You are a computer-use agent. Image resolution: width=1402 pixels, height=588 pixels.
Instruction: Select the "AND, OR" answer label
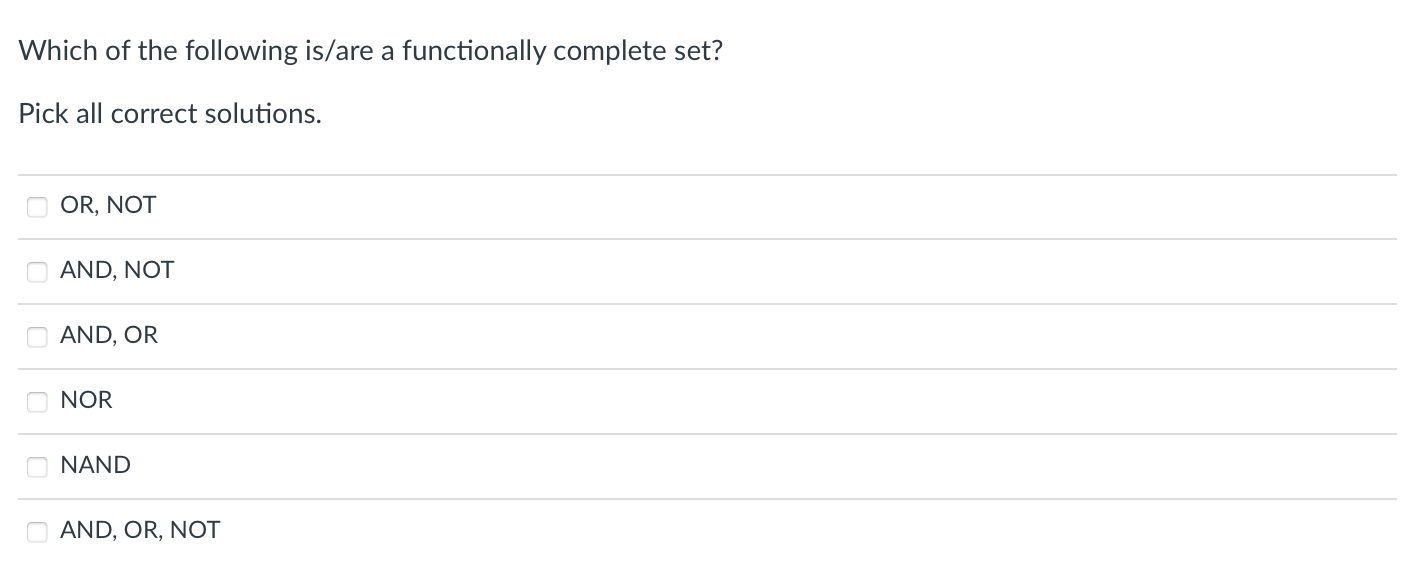[x=110, y=335]
